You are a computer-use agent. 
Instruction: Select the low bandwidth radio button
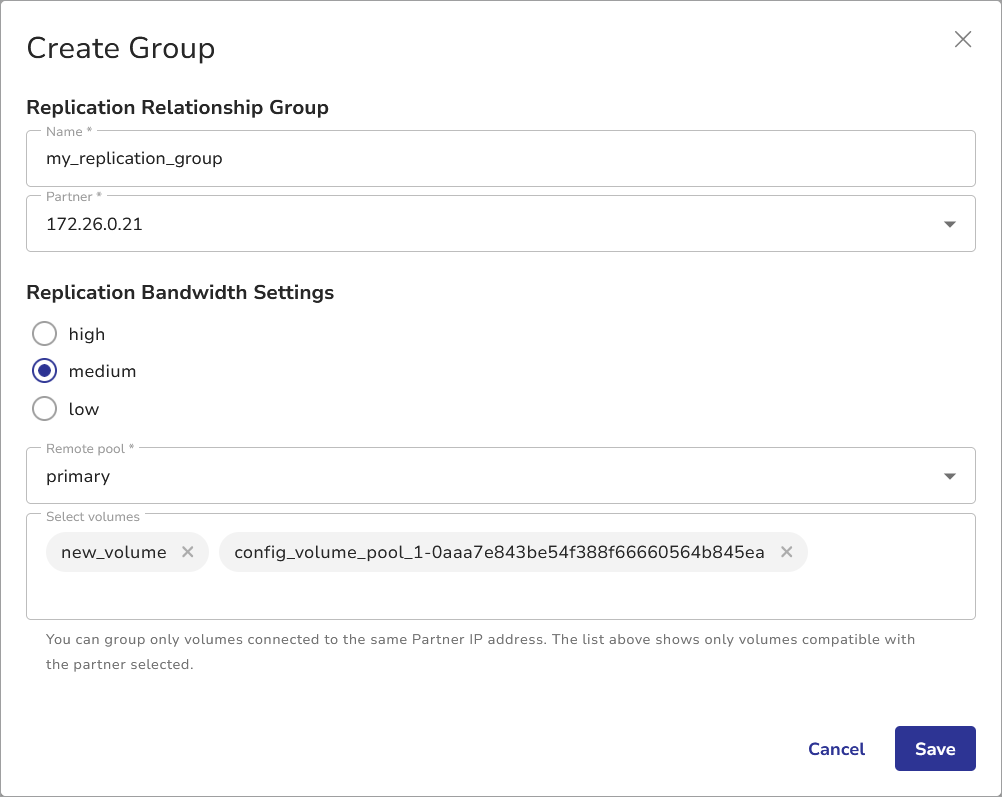click(45, 408)
